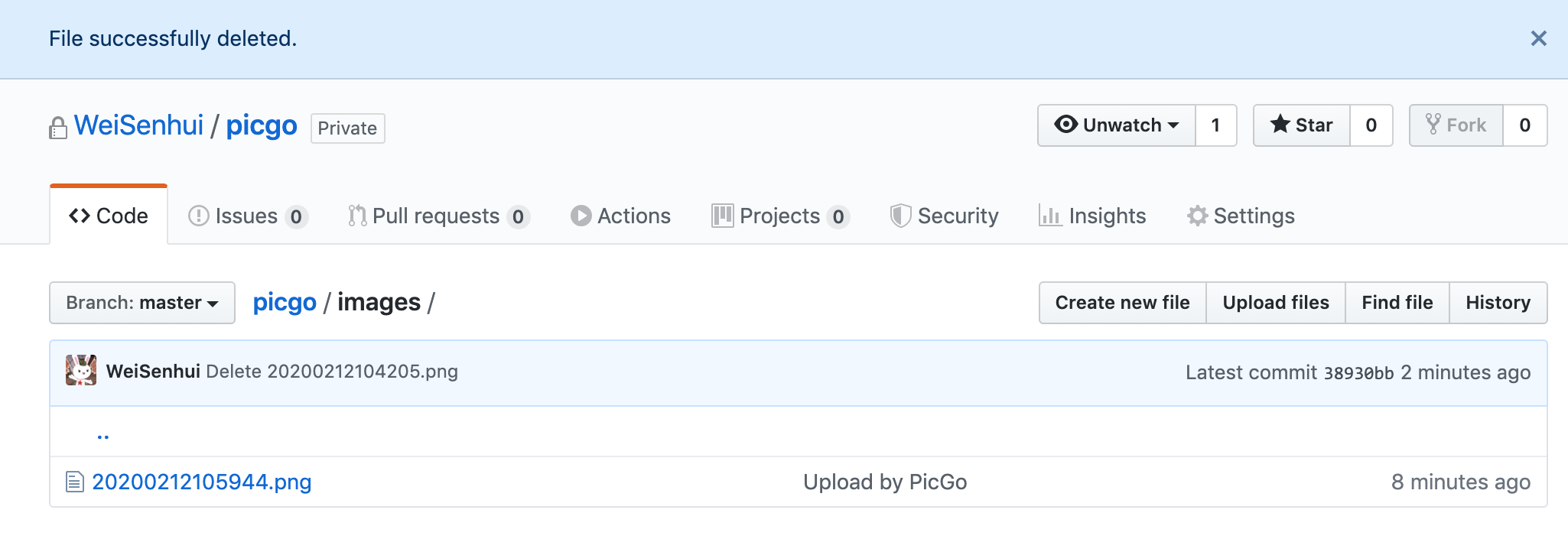Expand the watcher count next to Unwatch

(x=1216, y=125)
